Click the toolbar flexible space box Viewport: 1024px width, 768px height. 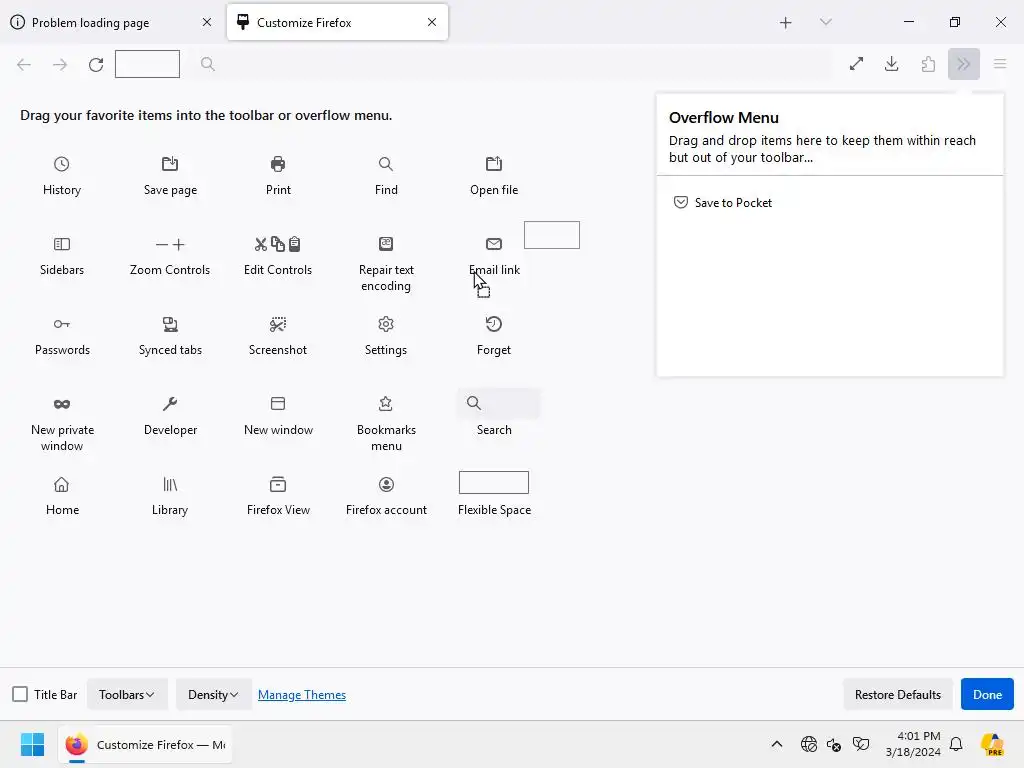[x=147, y=64]
